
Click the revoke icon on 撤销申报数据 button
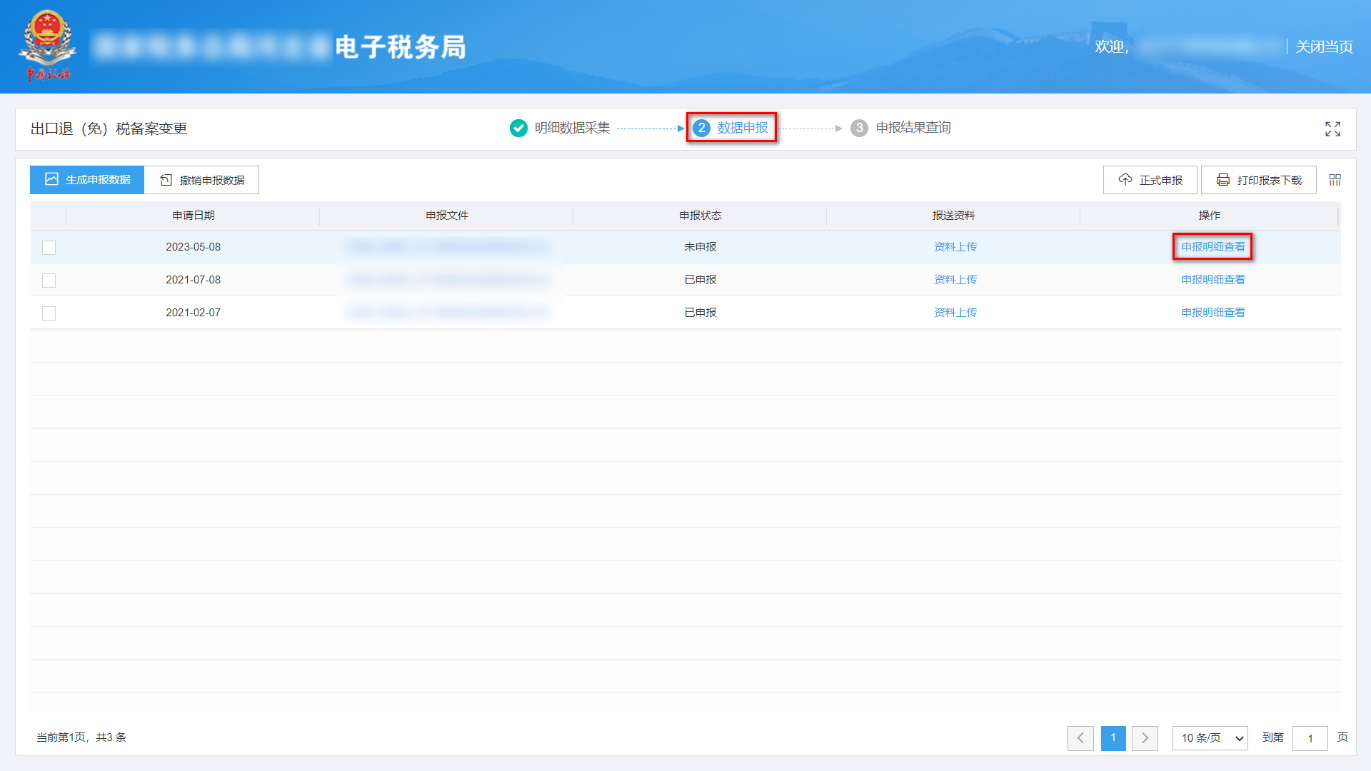click(165, 179)
